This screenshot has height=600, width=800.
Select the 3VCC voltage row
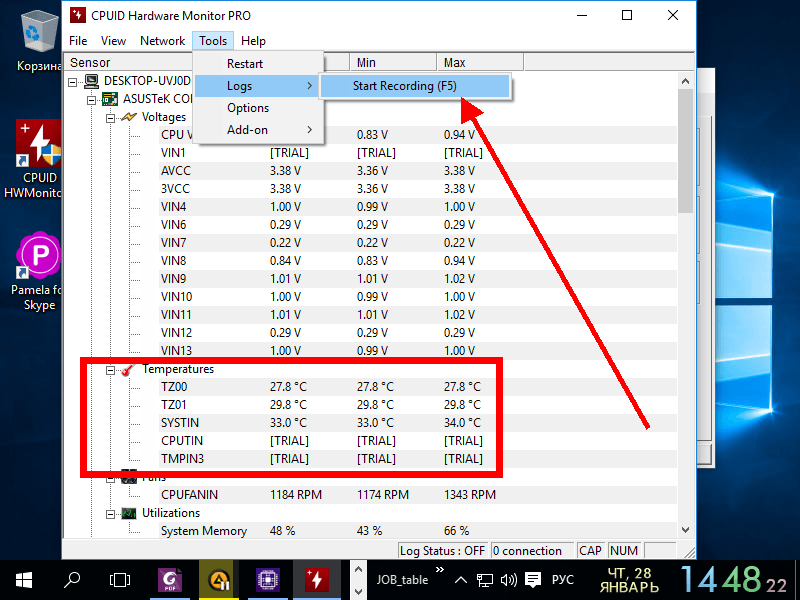click(418, 189)
